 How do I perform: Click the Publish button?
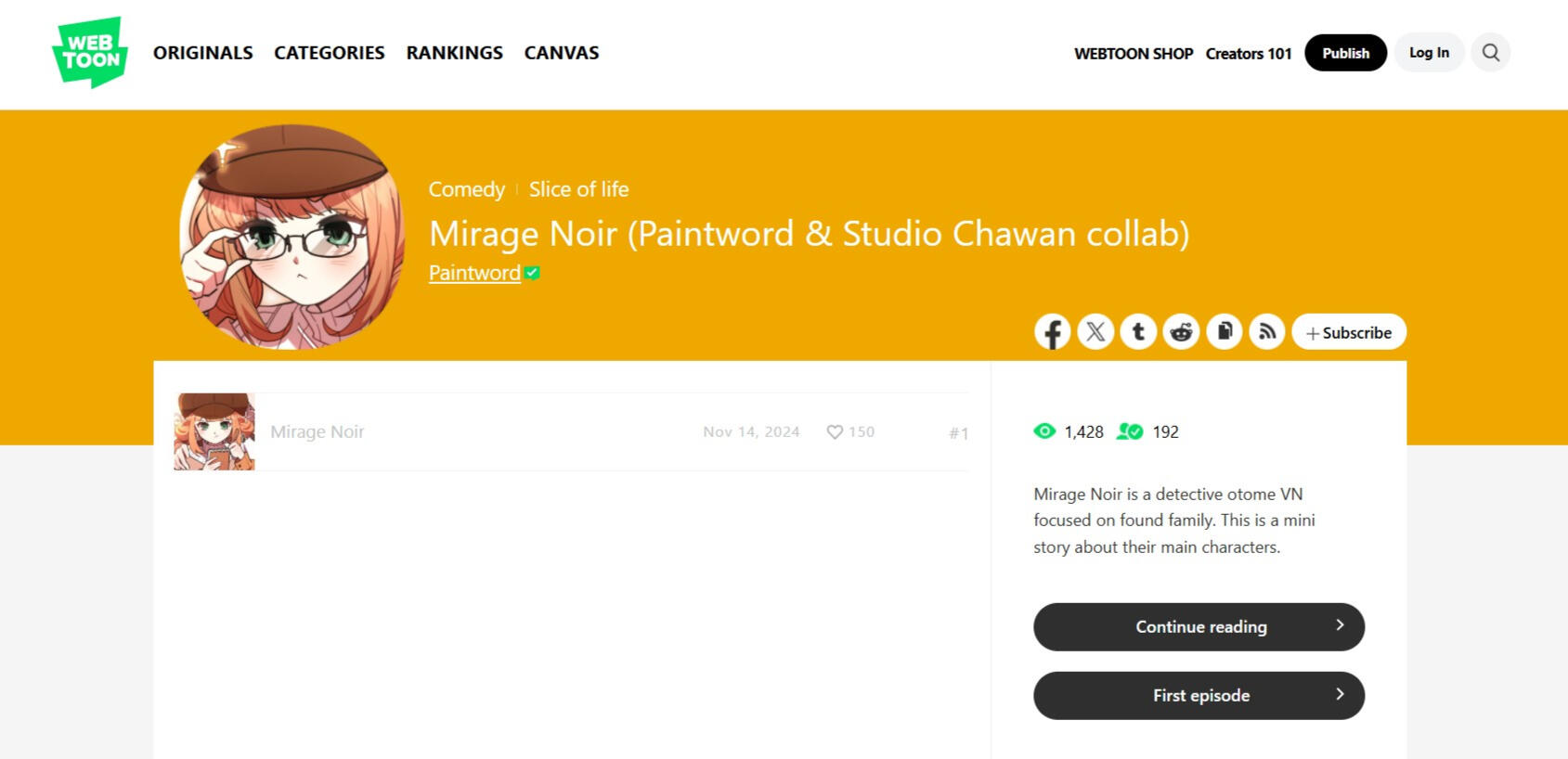point(1345,53)
